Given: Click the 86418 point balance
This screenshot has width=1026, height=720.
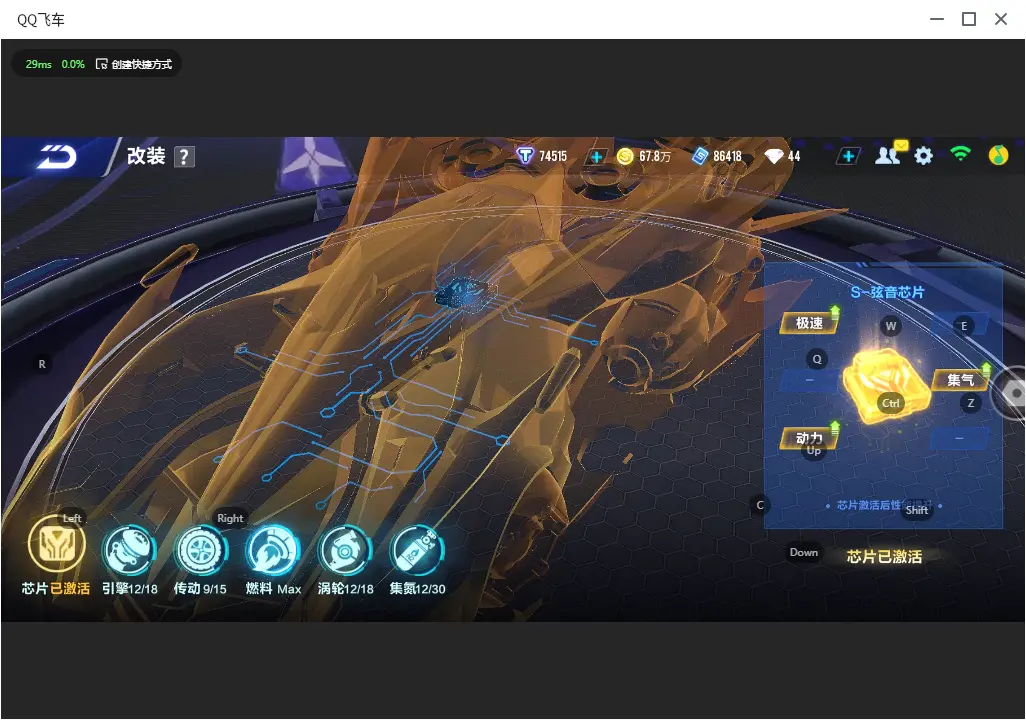Looking at the screenshot, I should tap(727, 156).
